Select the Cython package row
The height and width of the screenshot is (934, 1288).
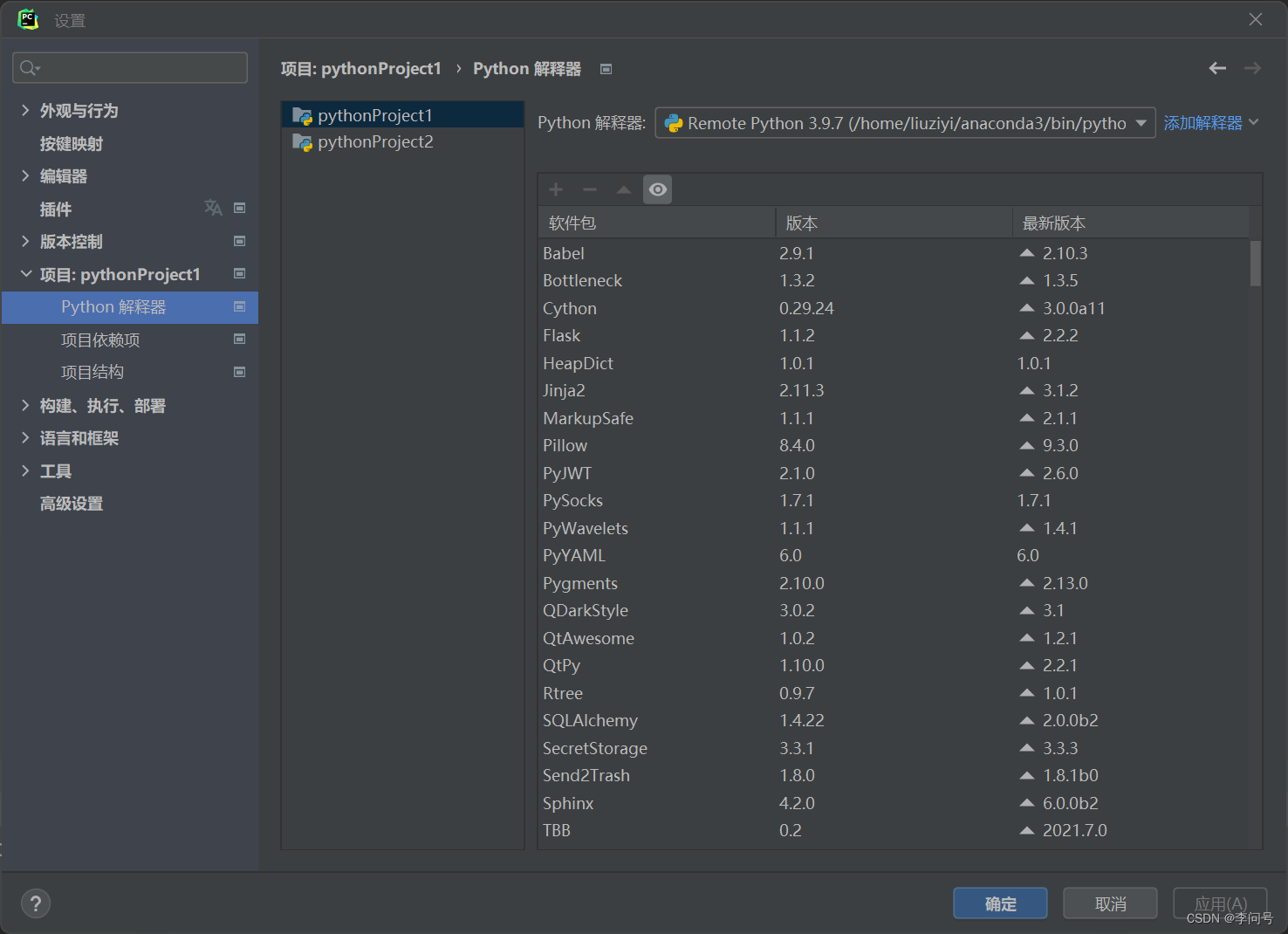pos(894,308)
